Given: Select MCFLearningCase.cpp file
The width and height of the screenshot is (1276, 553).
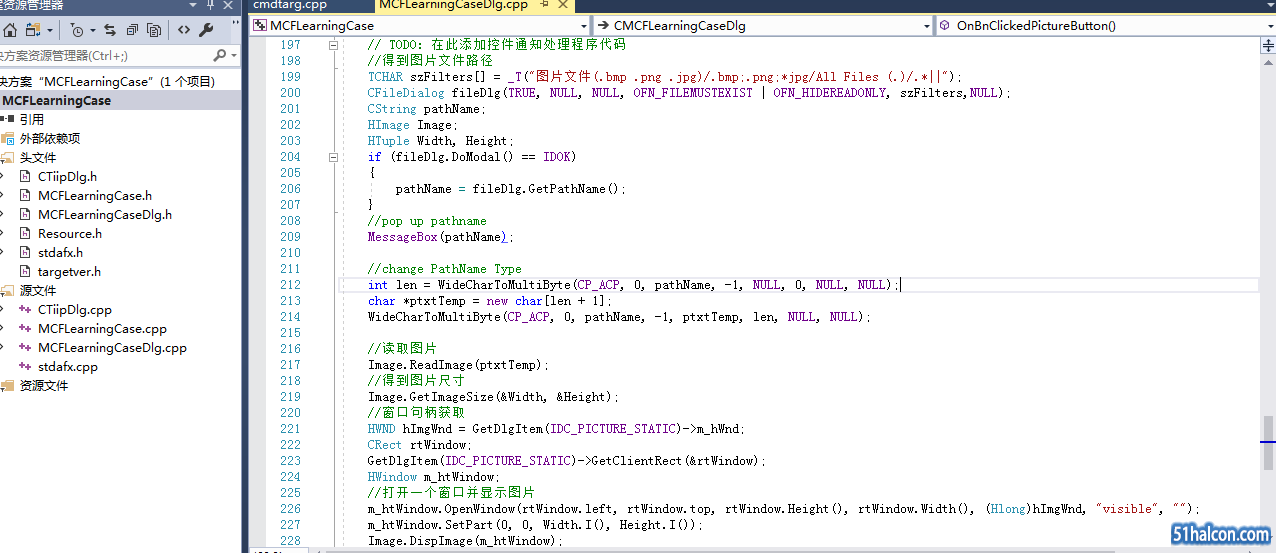Looking at the screenshot, I should [102, 328].
